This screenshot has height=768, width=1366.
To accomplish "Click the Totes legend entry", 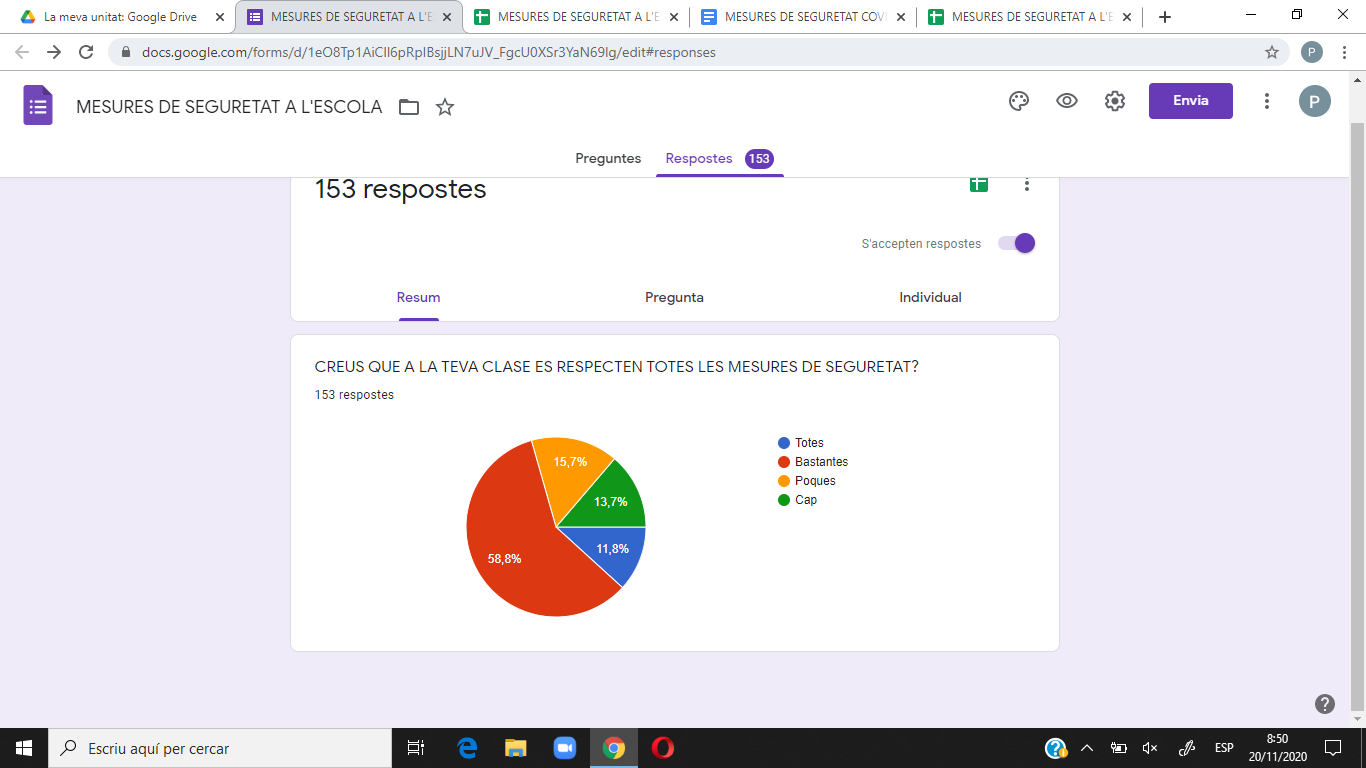I will tap(801, 443).
